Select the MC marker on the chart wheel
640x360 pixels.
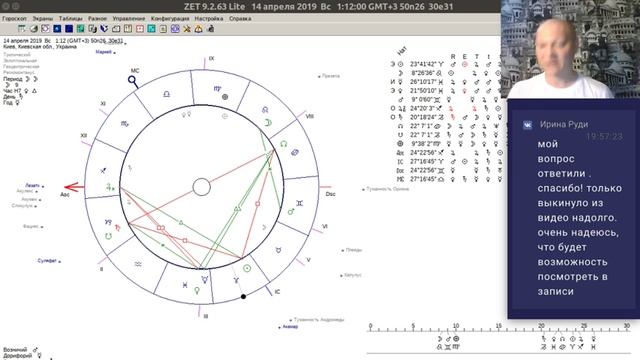[133, 80]
